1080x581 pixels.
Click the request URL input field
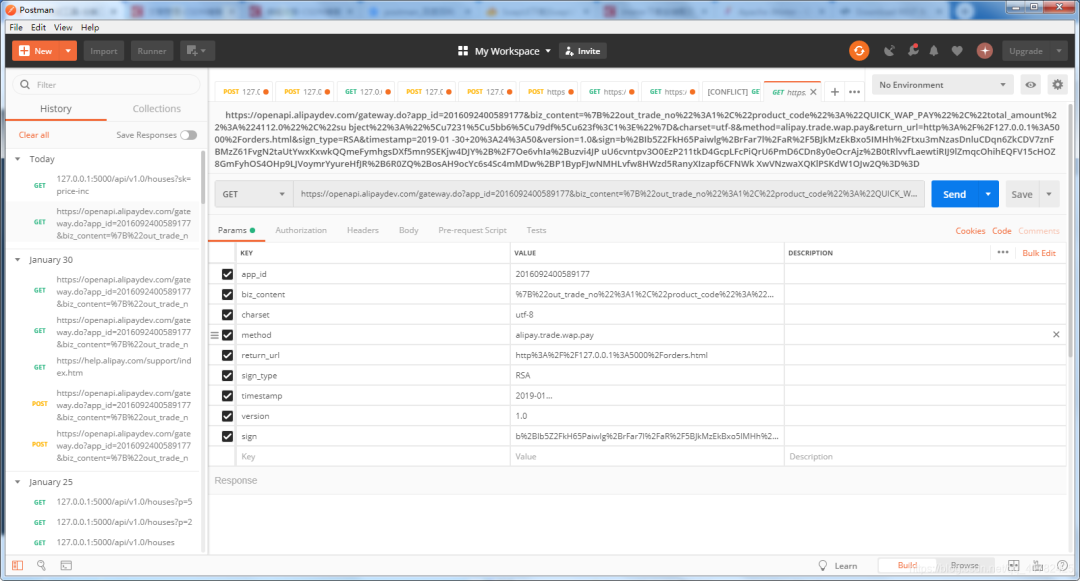pos(609,194)
